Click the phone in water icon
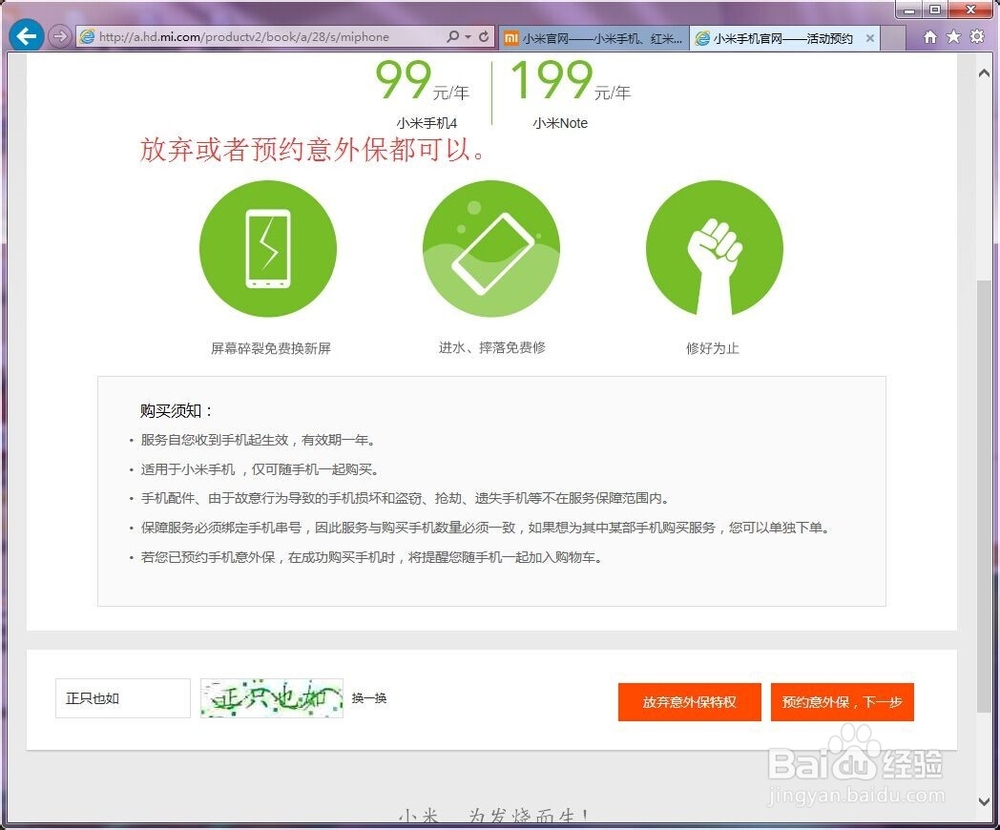 point(491,249)
